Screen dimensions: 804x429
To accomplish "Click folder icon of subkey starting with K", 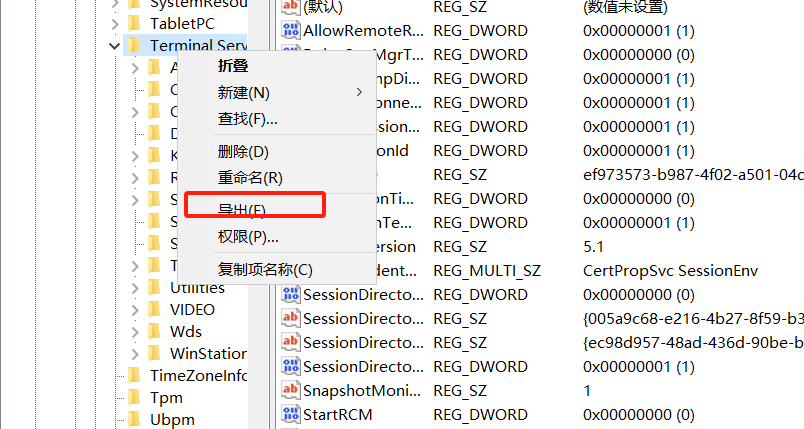I will (x=154, y=155).
